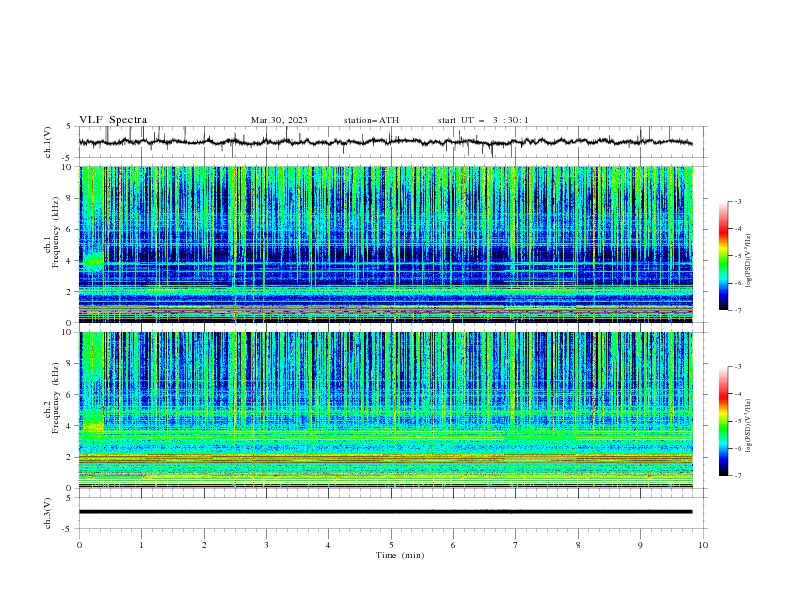Click the time axis tick label '10'
The image size is (792, 612).
[x=703, y=545]
